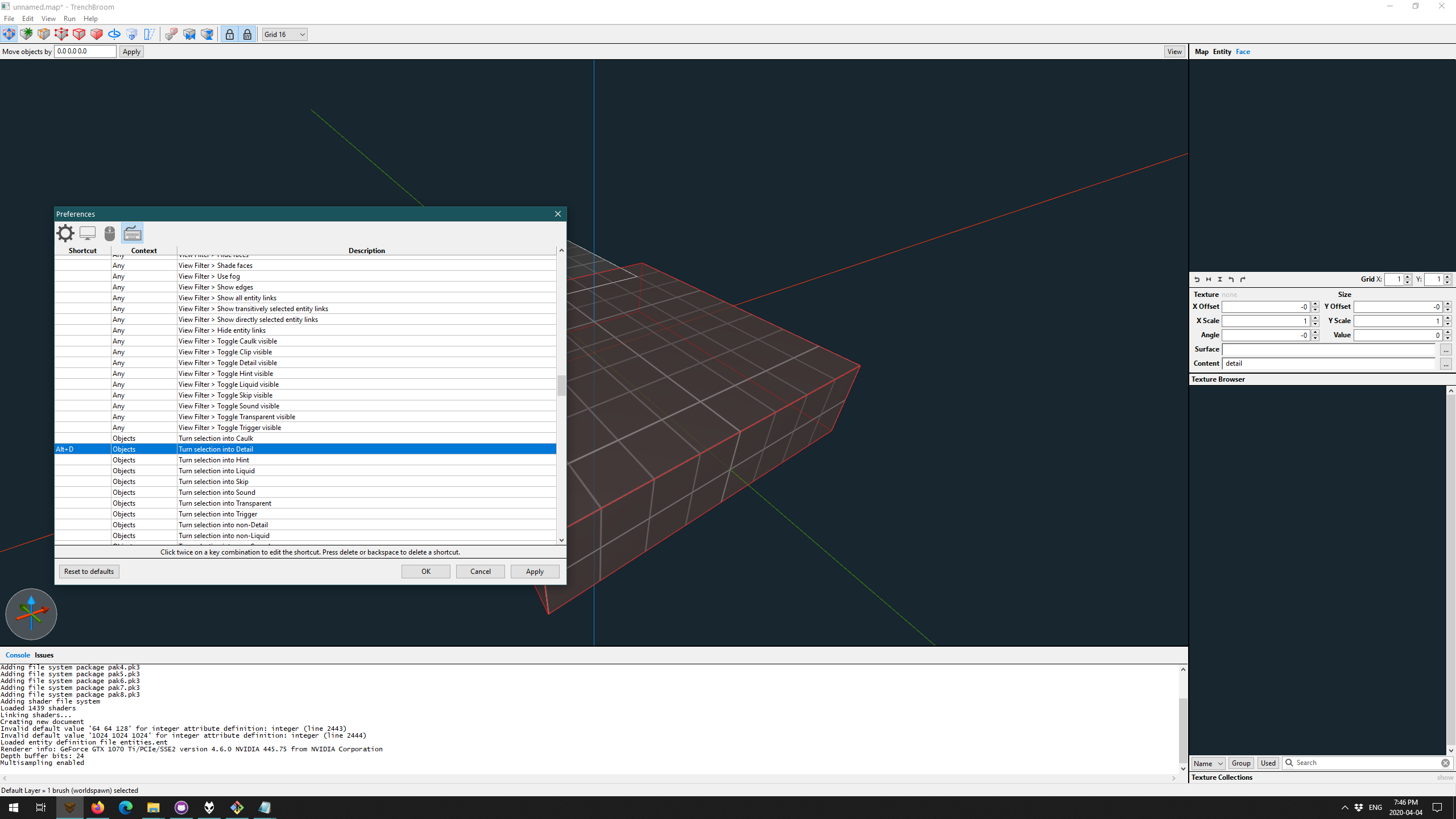Viewport: 1456px width, 819px height.
Task: Confirm preferences with OK button
Action: click(x=425, y=572)
